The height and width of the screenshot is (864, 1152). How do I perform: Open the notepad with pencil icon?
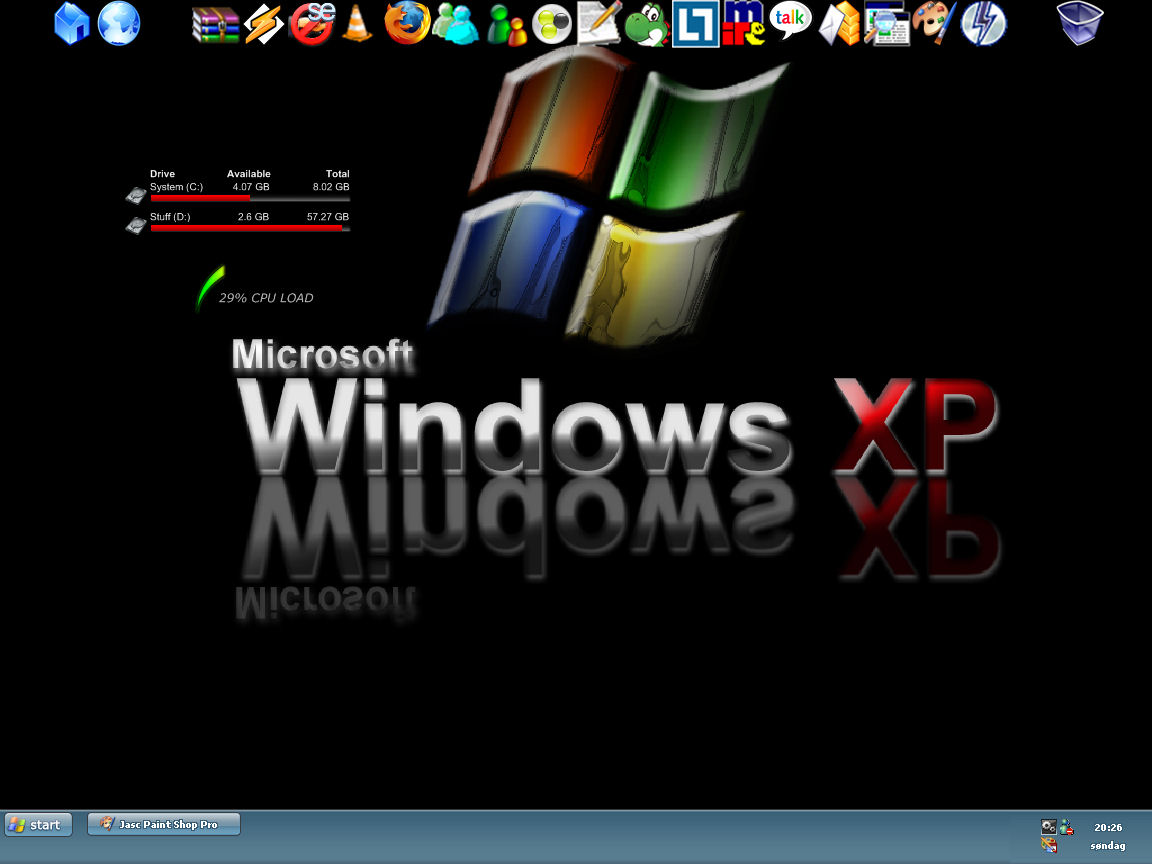click(599, 23)
